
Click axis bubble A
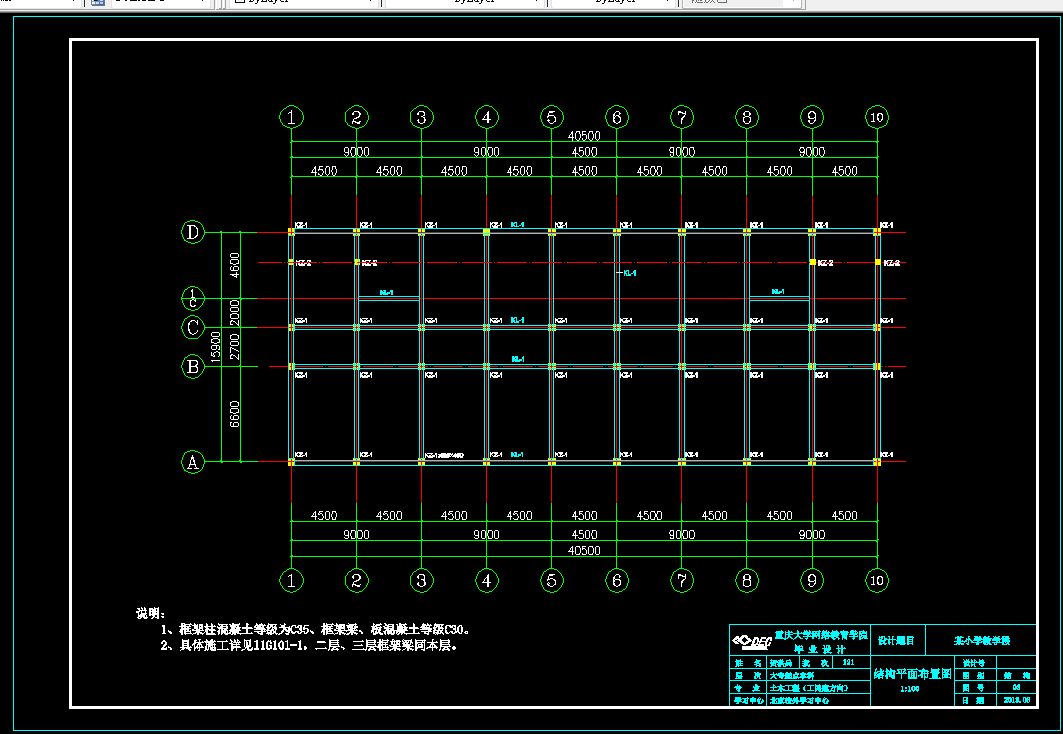tap(193, 462)
